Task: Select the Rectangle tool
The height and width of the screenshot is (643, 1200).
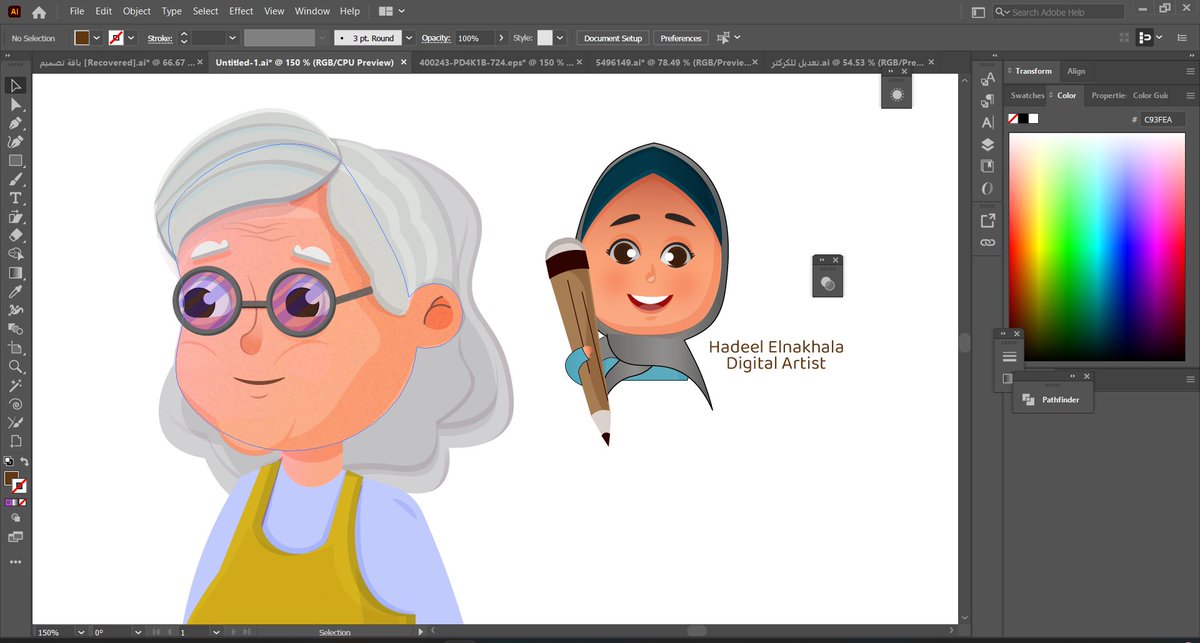Action: 15,161
